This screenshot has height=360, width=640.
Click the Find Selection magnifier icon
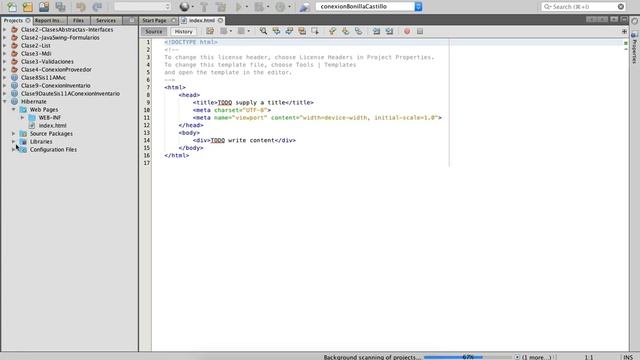point(264,31)
